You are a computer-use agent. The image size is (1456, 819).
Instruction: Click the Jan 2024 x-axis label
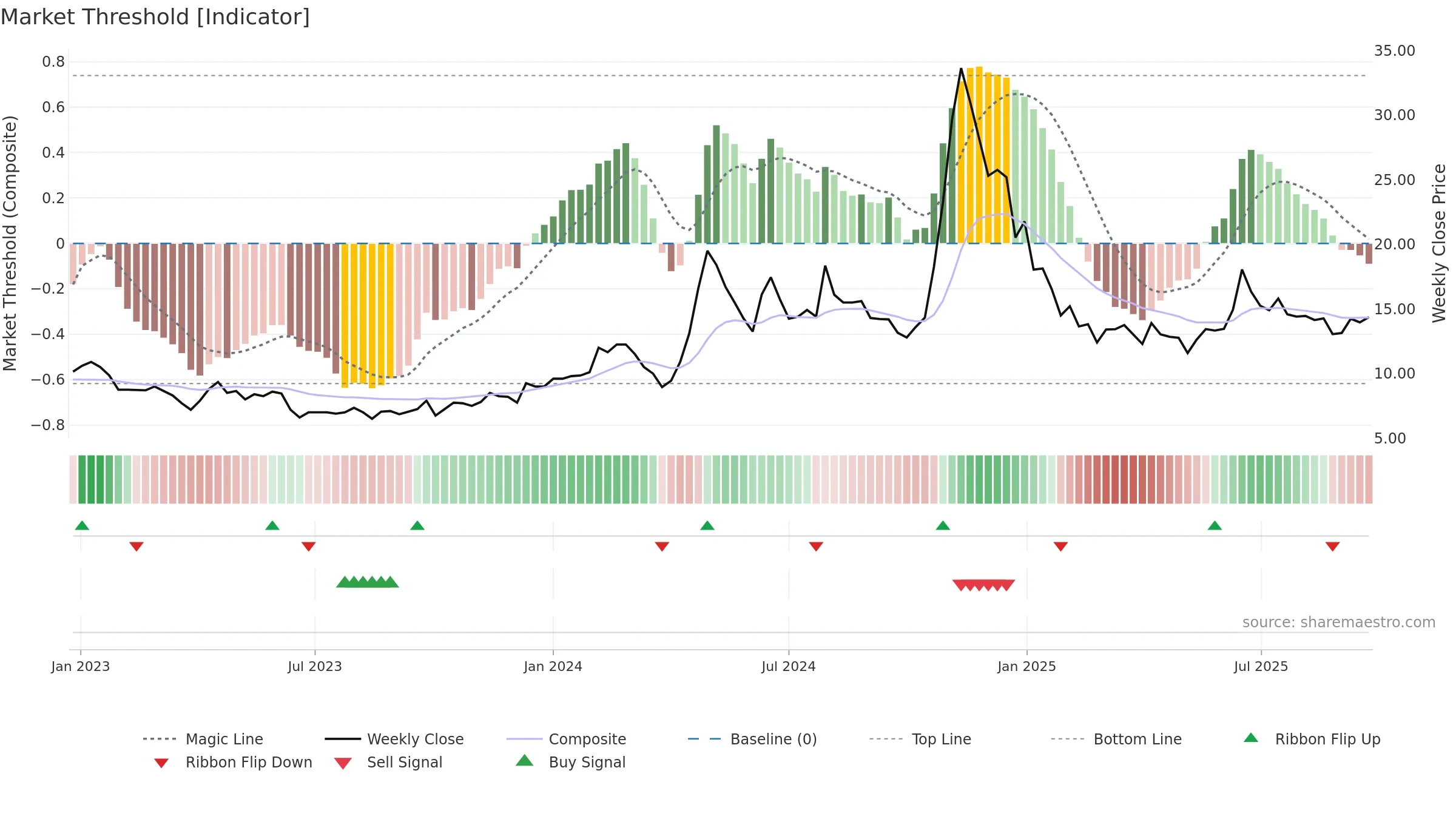click(553, 667)
